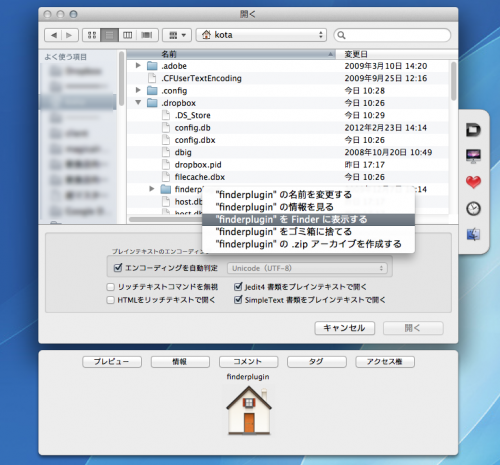The height and width of the screenshot is (465, 500).
Task: Select the list view button
Action: pyautogui.click(x=109, y=35)
